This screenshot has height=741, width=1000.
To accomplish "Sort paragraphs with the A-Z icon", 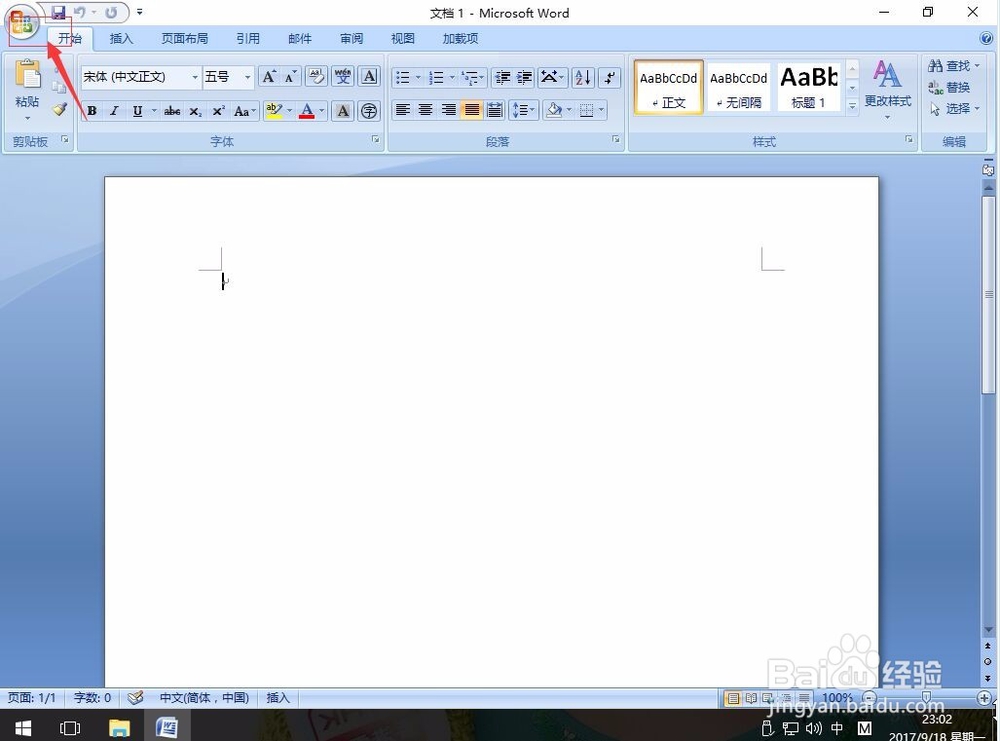I will pyautogui.click(x=583, y=78).
